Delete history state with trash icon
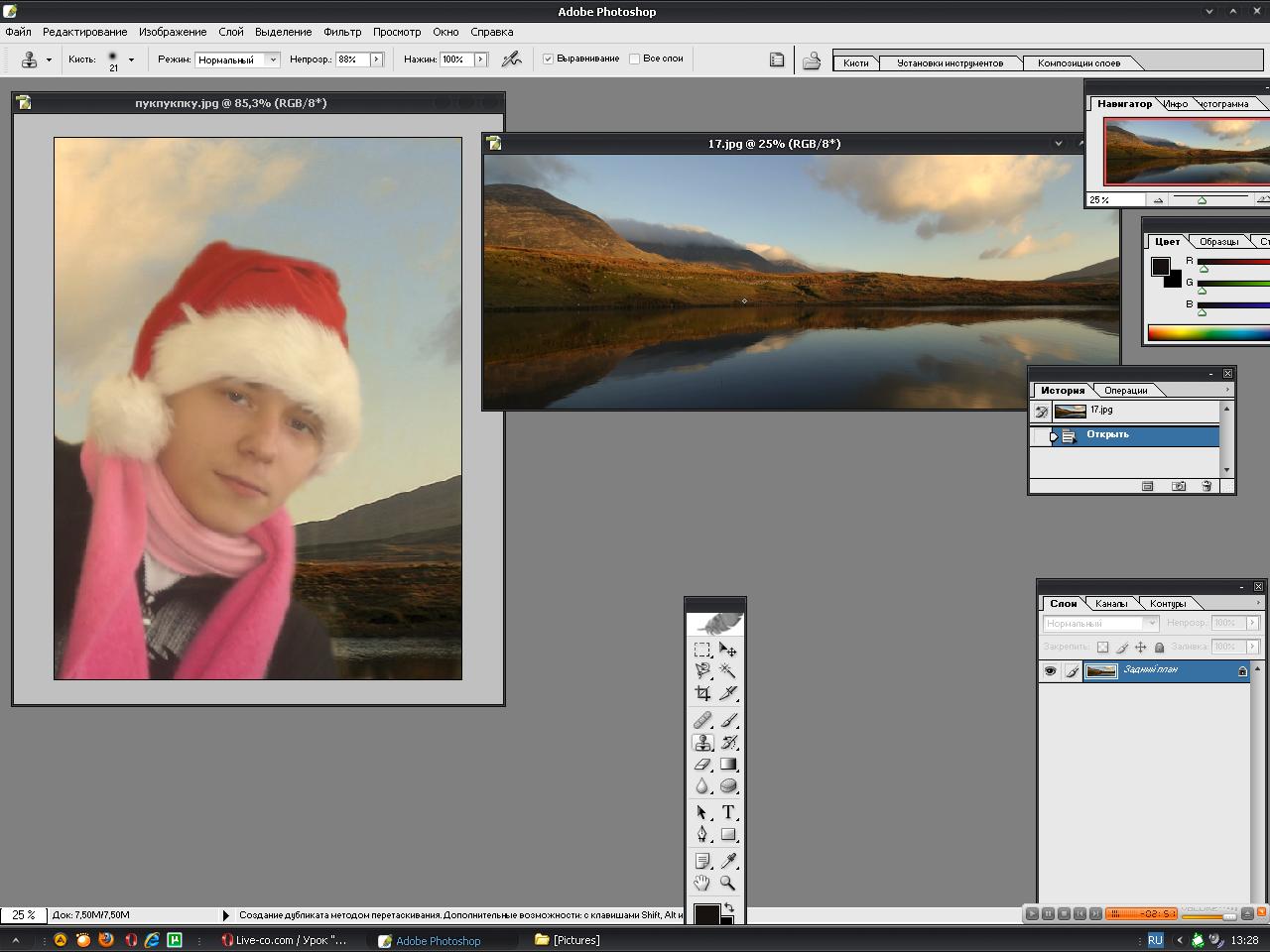Image resolution: width=1270 pixels, height=952 pixels. [x=1206, y=486]
